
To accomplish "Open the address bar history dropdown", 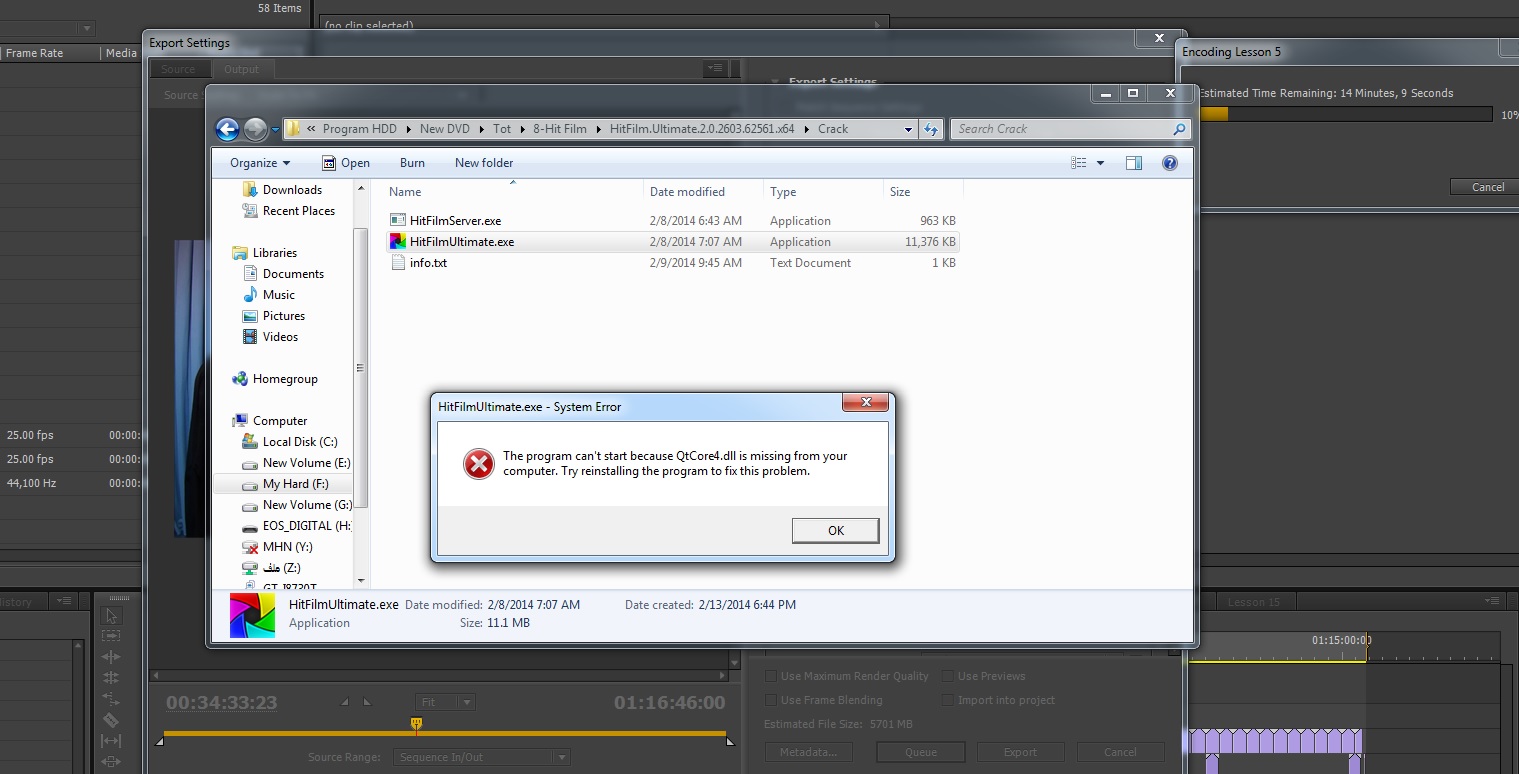I will (908, 129).
